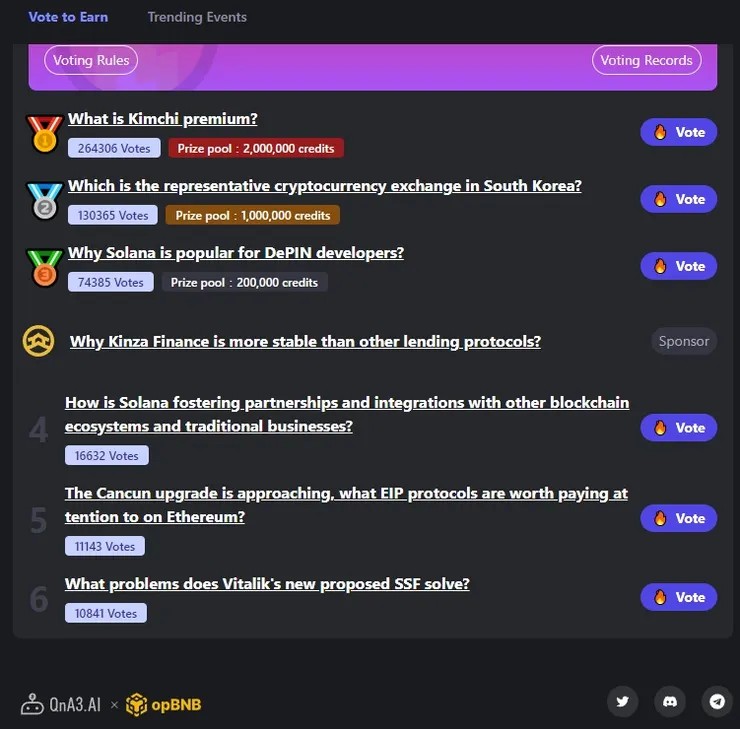The height and width of the screenshot is (729, 740).
Task: Open the Twitter social icon
Action: pos(622,702)
